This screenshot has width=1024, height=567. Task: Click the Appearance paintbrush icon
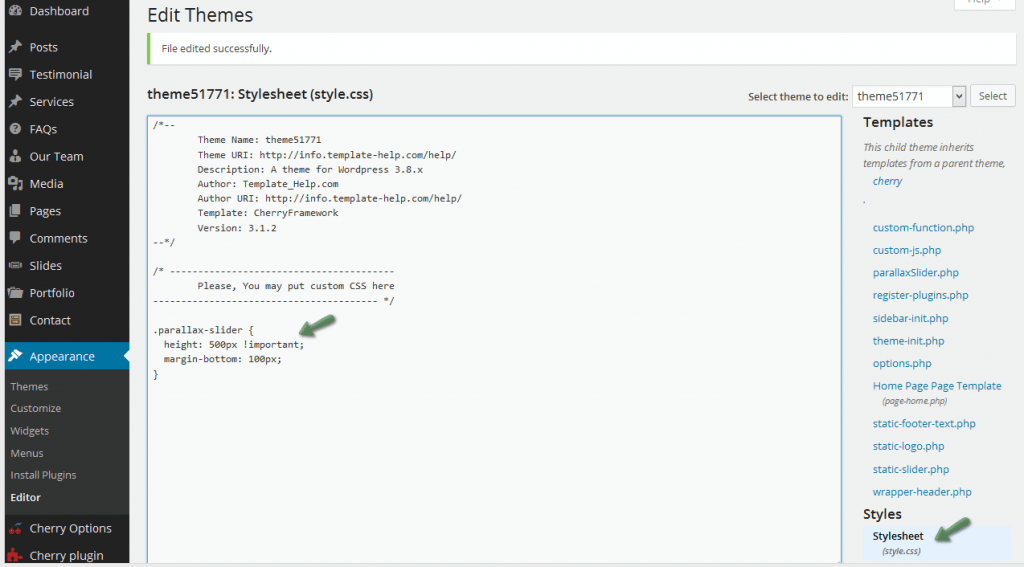tap(16, 356)
